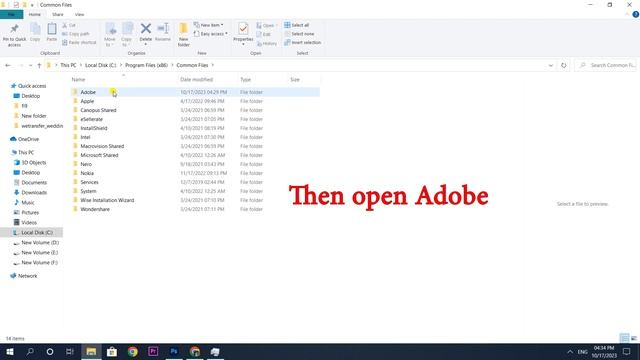Select the Wondershare folder
Screen dimensions: 640x360
pyautogui.click(x=95, y=209)
